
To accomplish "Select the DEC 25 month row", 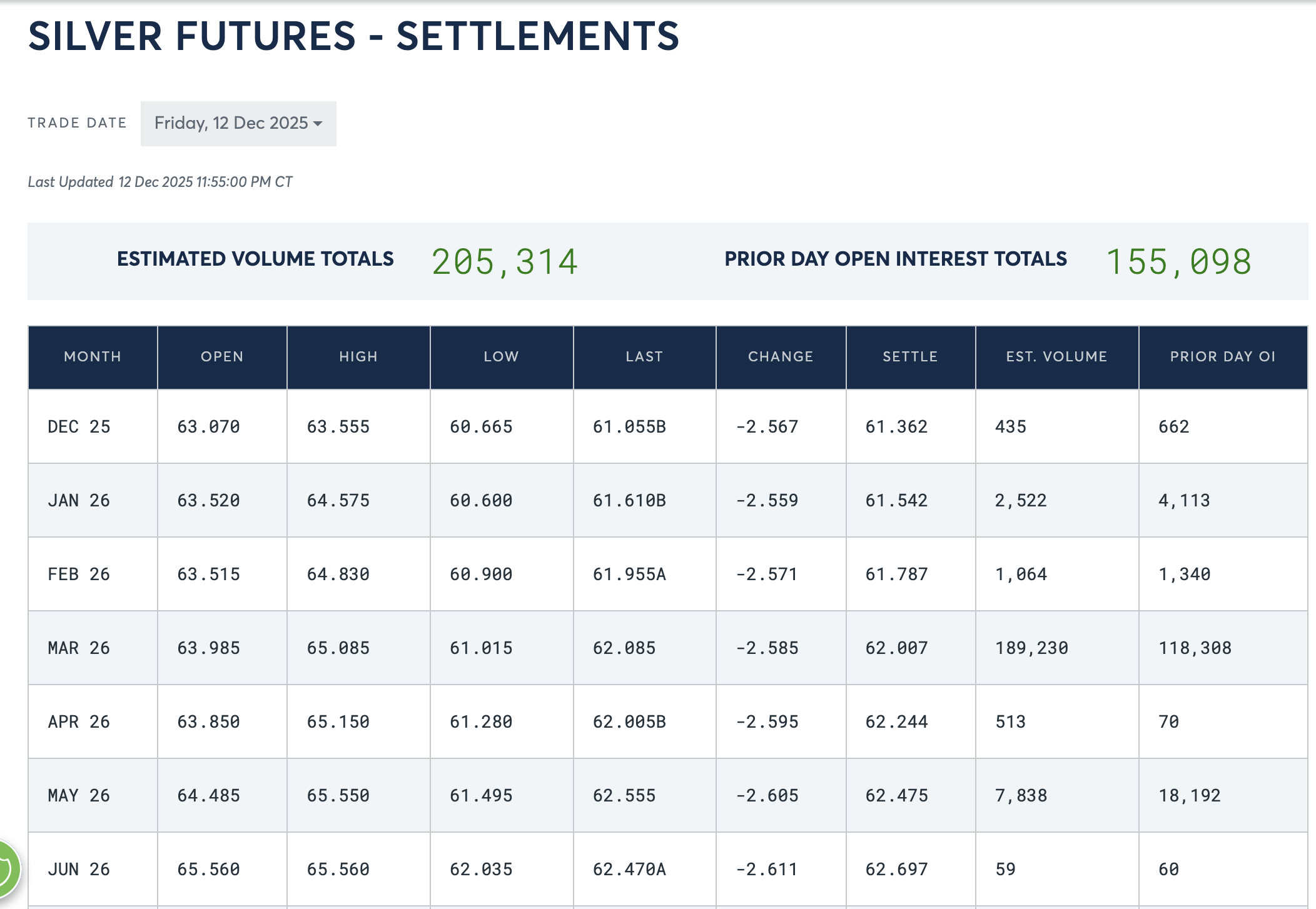I will coord(79,427).
